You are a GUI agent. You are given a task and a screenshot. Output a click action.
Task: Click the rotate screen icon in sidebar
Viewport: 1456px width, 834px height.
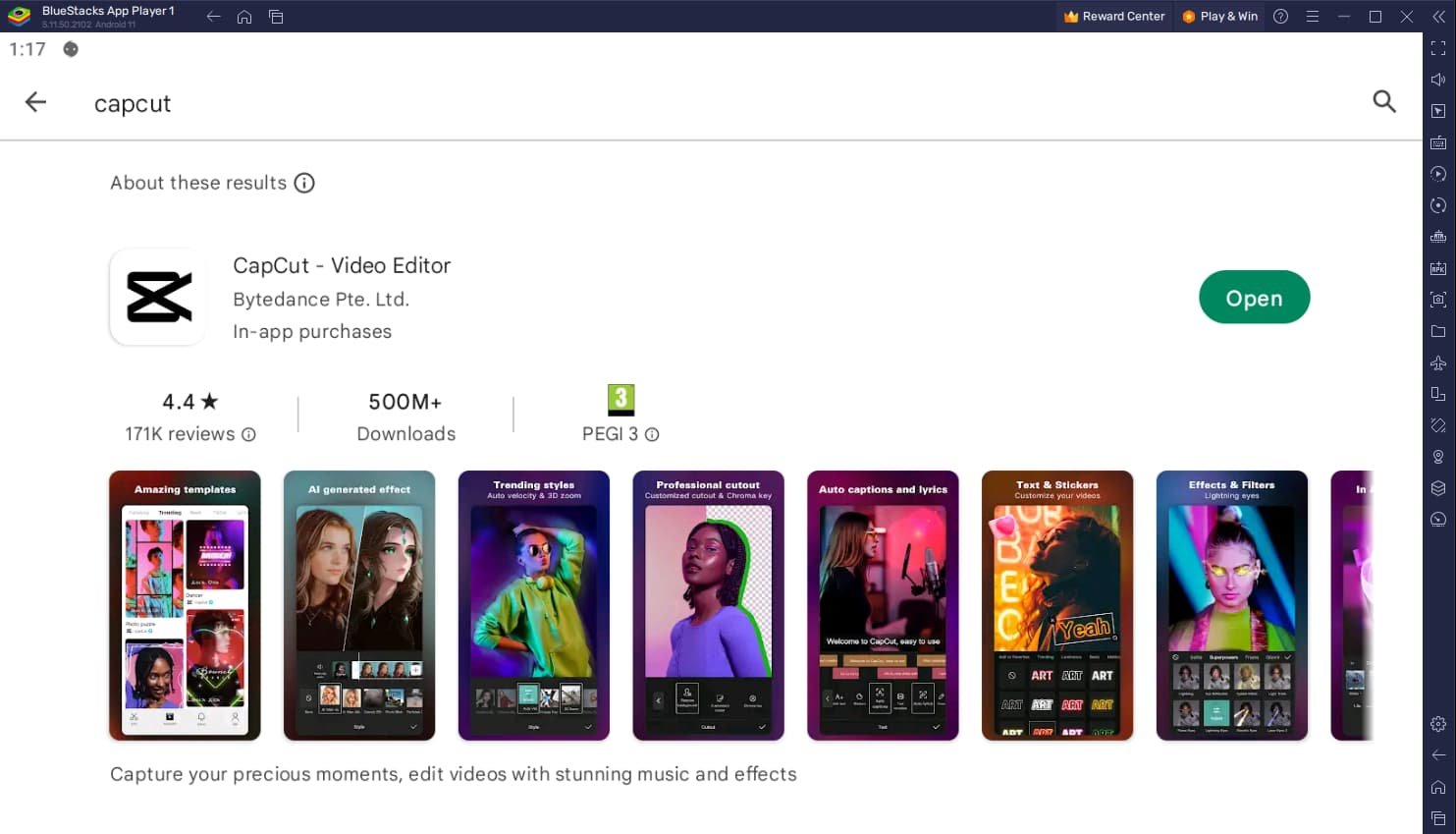click(x=1438, y=394)
